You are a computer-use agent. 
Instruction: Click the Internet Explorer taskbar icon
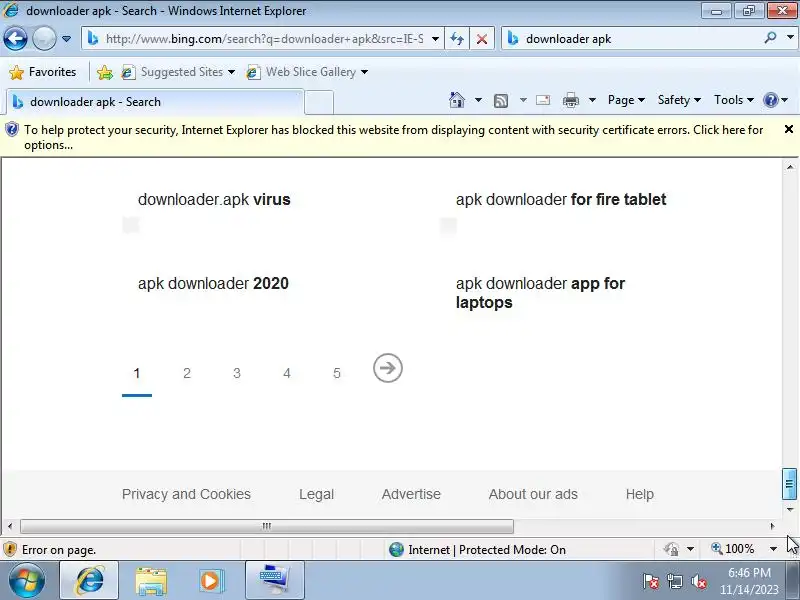coord(89,581)
